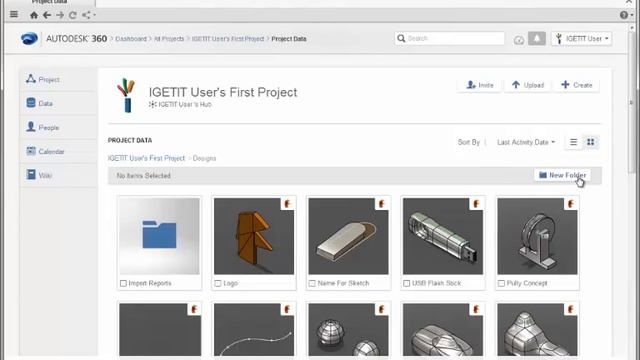Open IGETIT User's First Project header breadcrumb link

pos(228,39)
